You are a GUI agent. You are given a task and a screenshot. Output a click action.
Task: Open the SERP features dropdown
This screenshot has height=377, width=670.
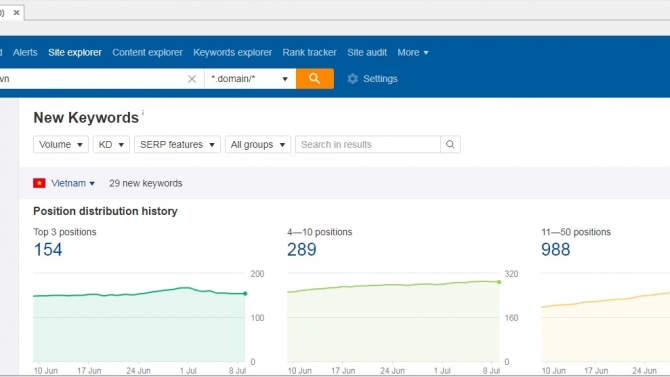click(177, 144)
